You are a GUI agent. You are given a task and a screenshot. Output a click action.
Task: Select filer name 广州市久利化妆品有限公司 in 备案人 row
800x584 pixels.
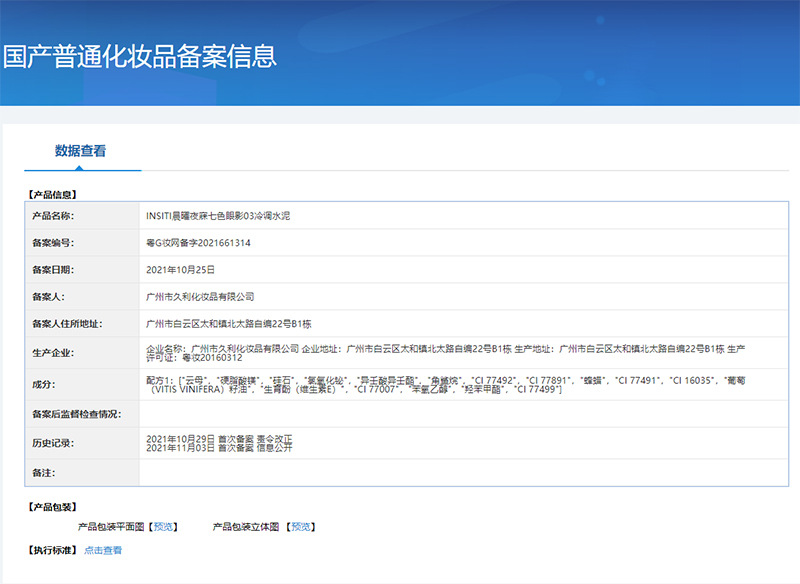point(200,297)
